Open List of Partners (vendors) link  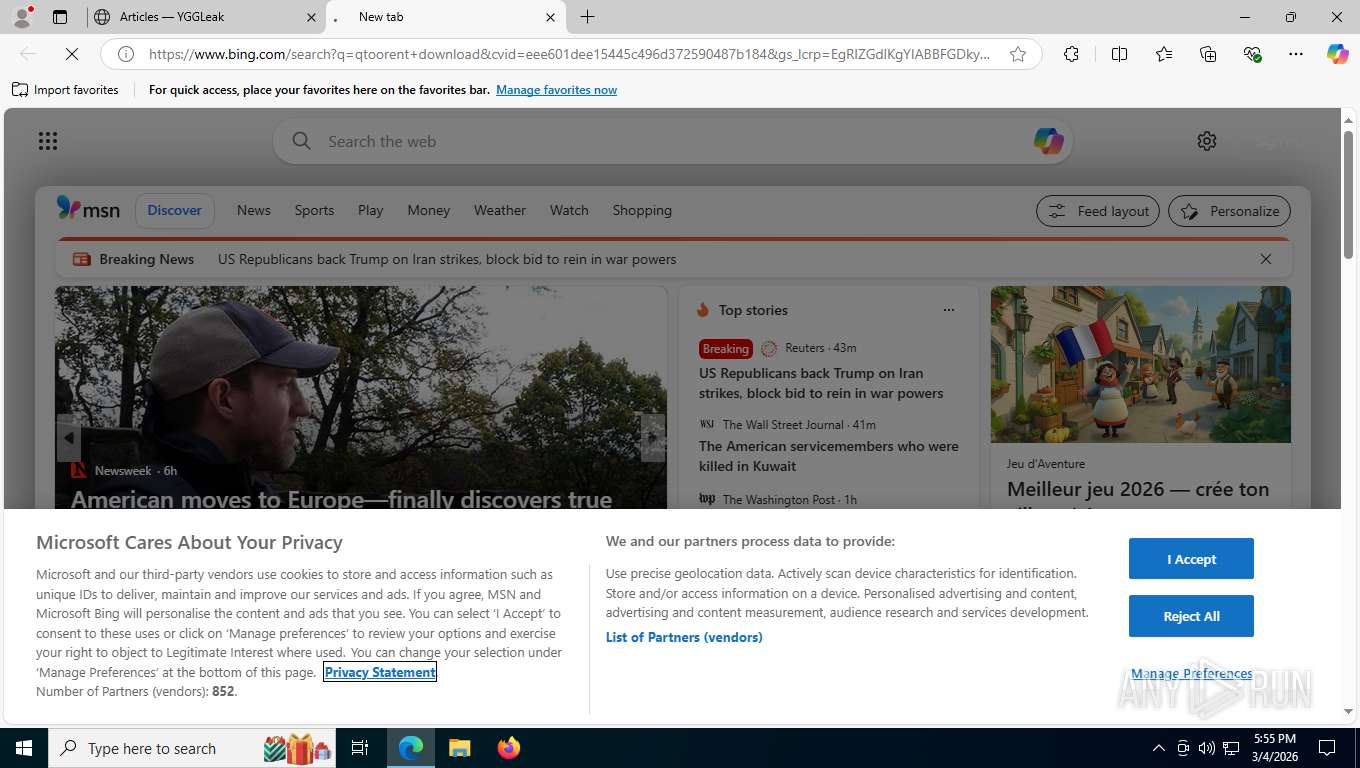point(684,637)
